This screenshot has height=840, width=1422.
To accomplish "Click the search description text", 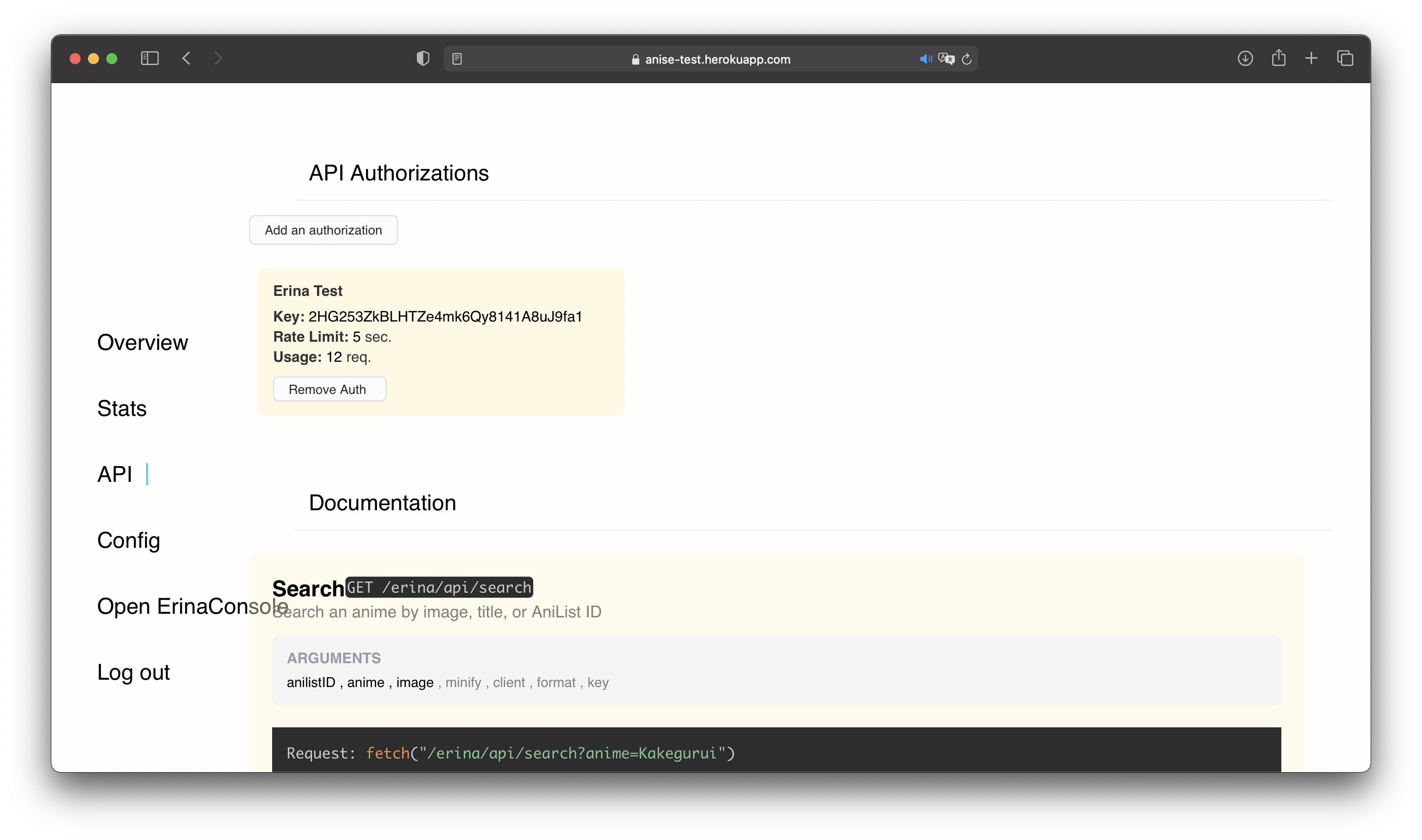I will click(x=437, y=612).
